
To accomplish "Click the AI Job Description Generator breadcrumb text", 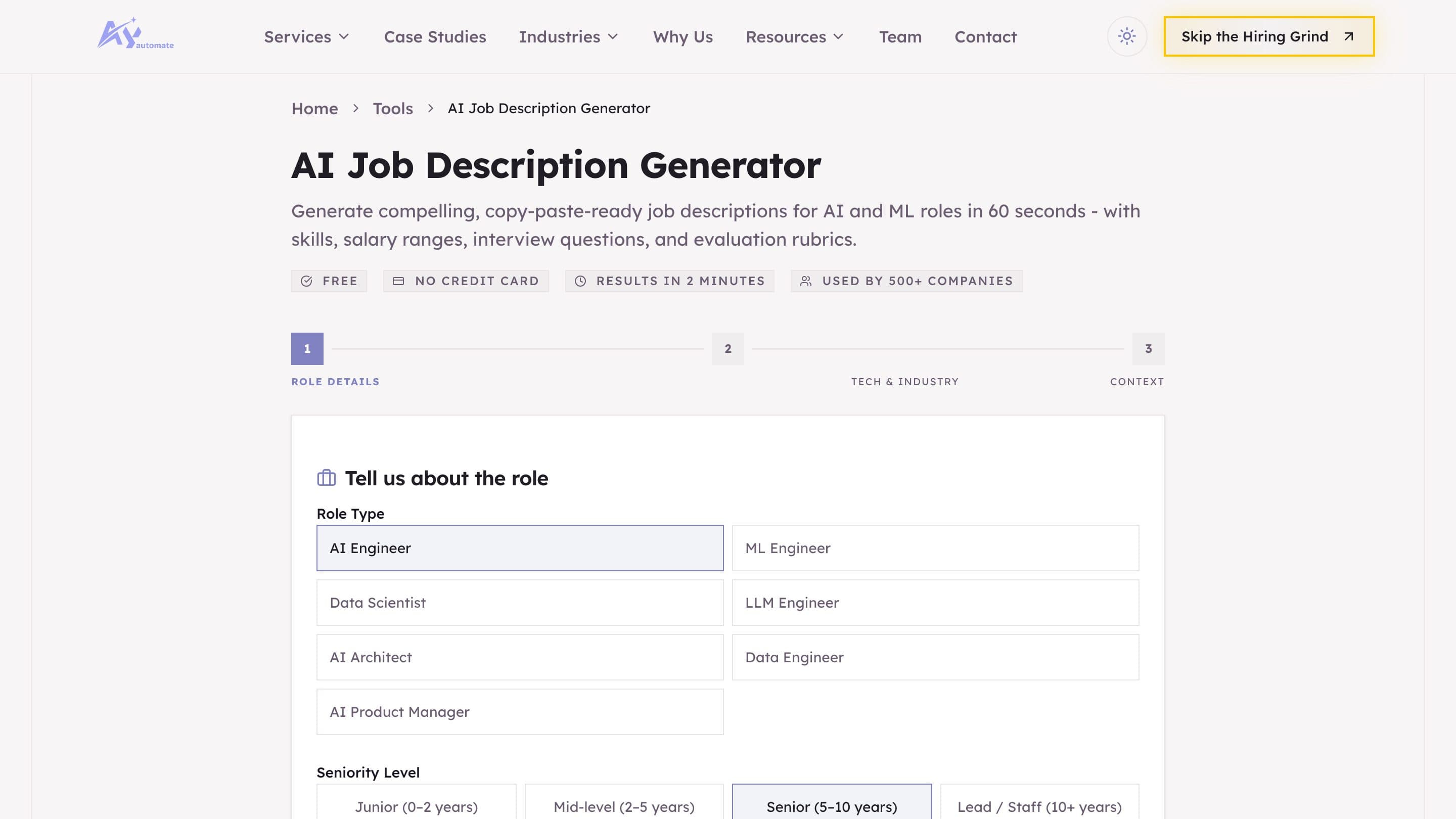I will click(x=548, y=108).
